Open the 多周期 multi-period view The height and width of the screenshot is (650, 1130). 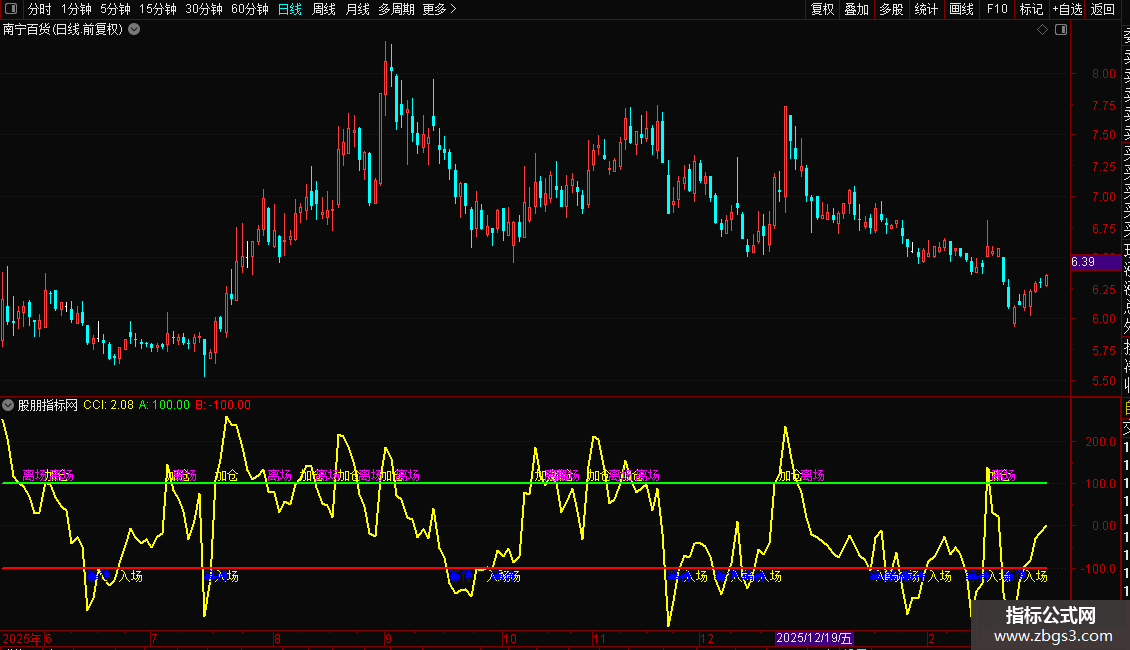pyautogui.click(x=397, y=9)
